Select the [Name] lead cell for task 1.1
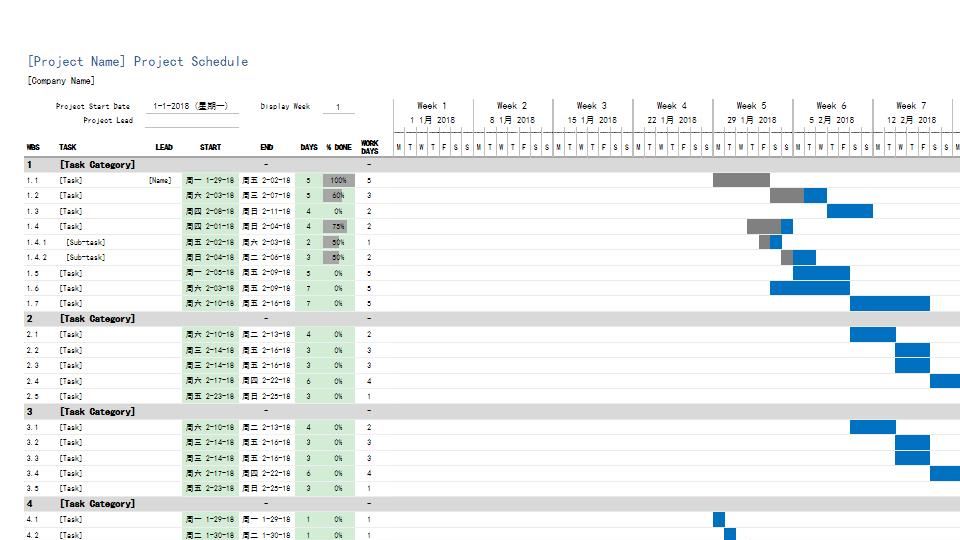Screen dimensions: 960x540 (160, 181)
